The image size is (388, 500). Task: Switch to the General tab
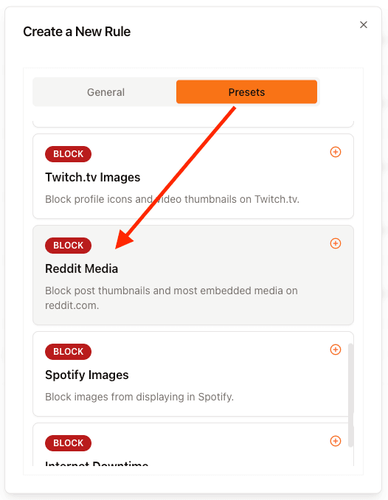pos(106,92)
